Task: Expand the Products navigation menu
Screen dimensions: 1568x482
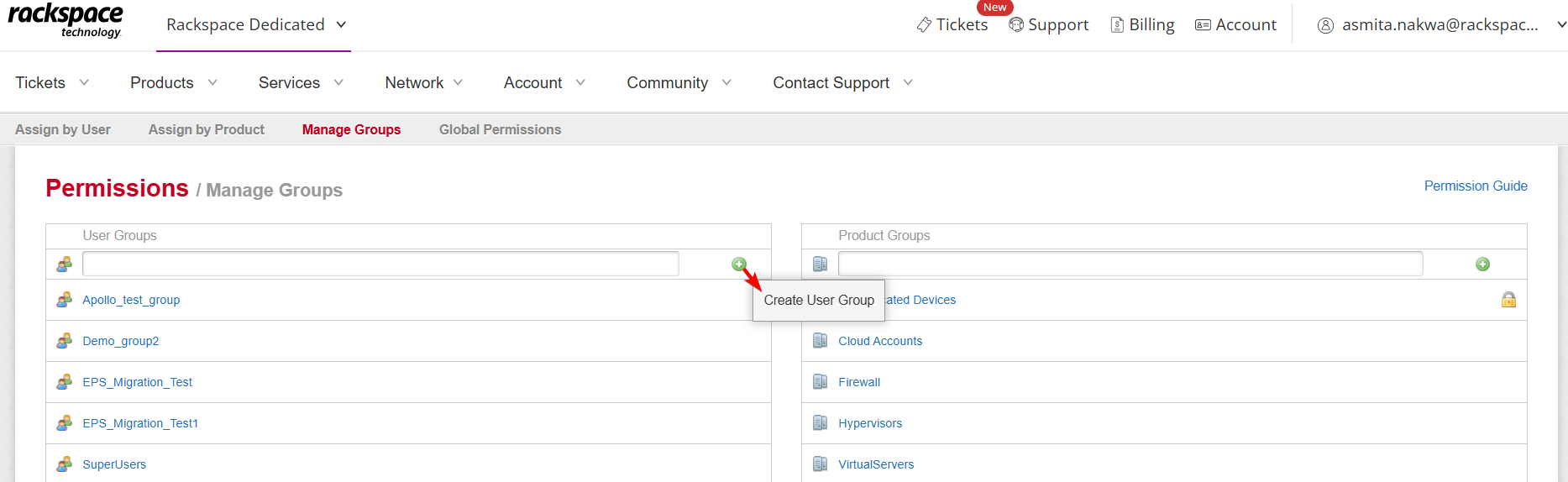Action: [174, 82]
